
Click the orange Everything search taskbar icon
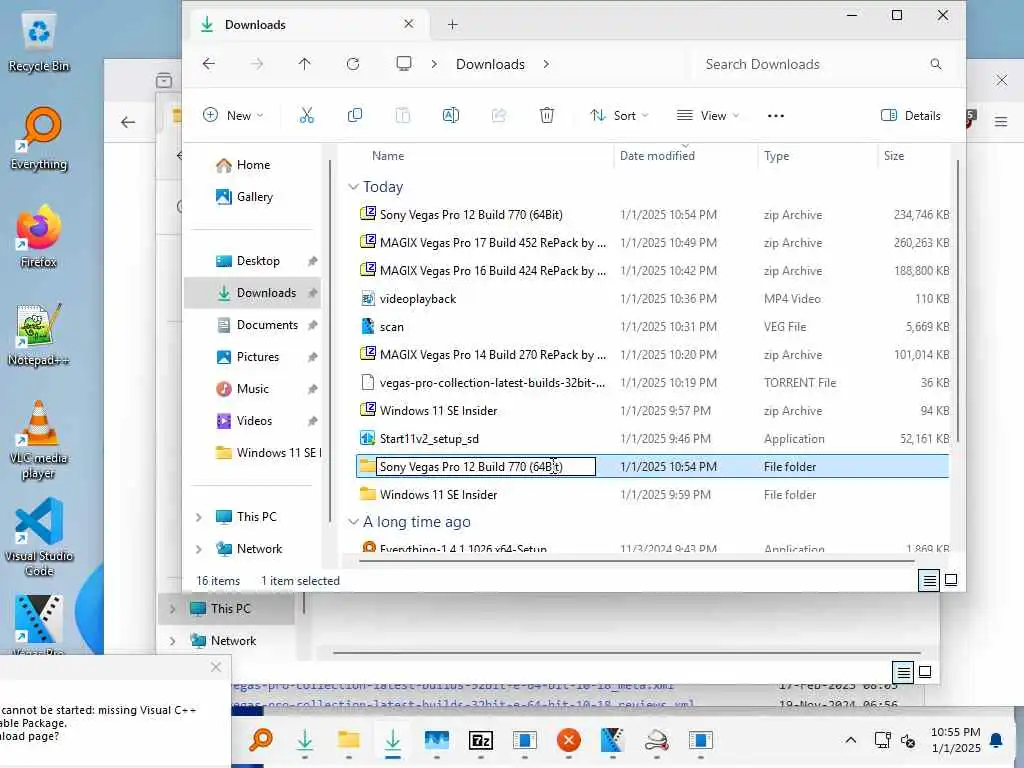coord(261,741)
